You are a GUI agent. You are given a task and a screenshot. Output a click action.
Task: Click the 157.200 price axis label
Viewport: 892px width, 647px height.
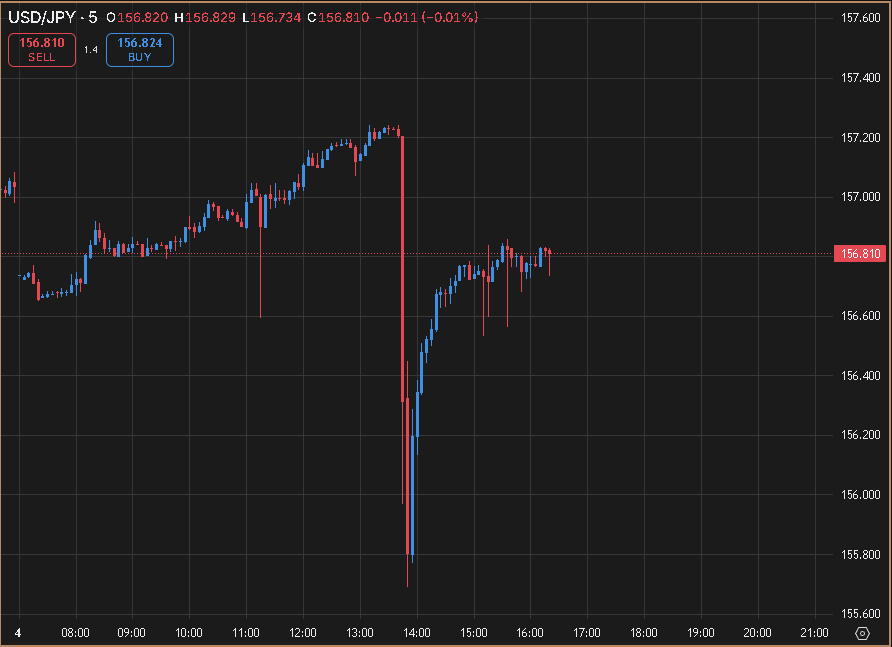tap(861, 138)
